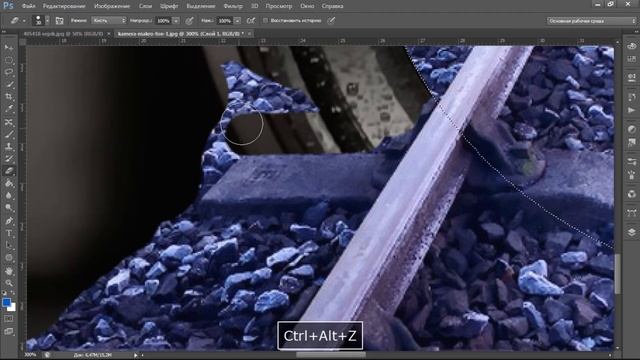Open the Layers panel icon in right dock
The height and width of the screenshot is (360, 640).
pos(632,232)
